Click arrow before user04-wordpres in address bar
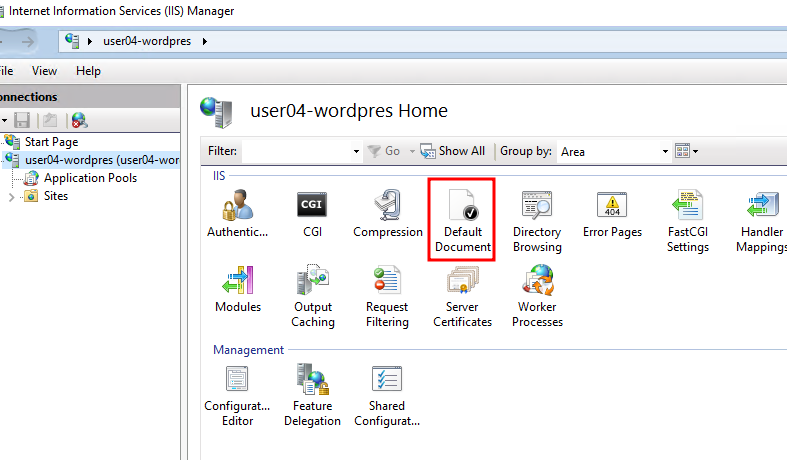This screenshot has width=787, height=460. [90, 41]
